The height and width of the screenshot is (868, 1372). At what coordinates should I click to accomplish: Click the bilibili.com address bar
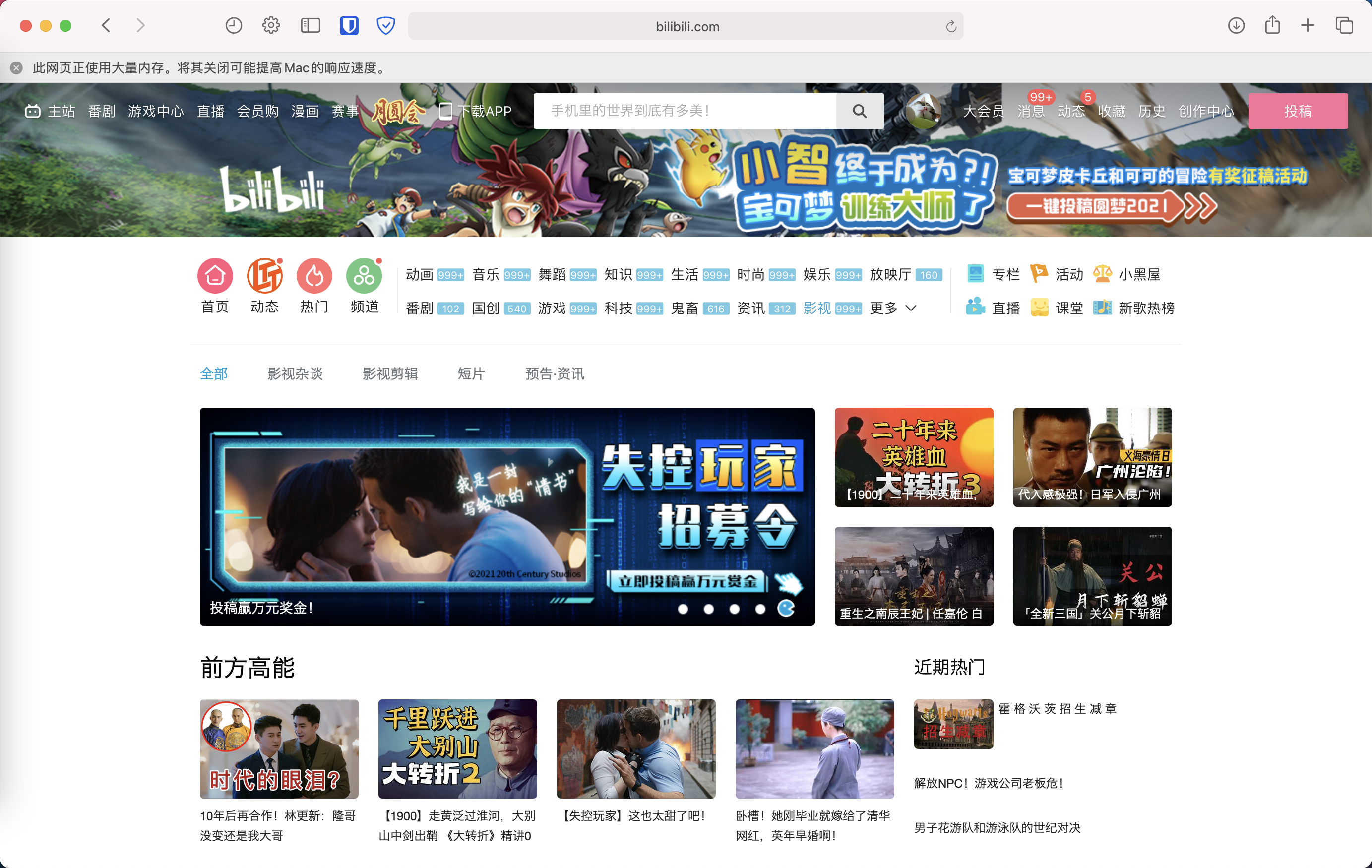(x=686, y=26)
